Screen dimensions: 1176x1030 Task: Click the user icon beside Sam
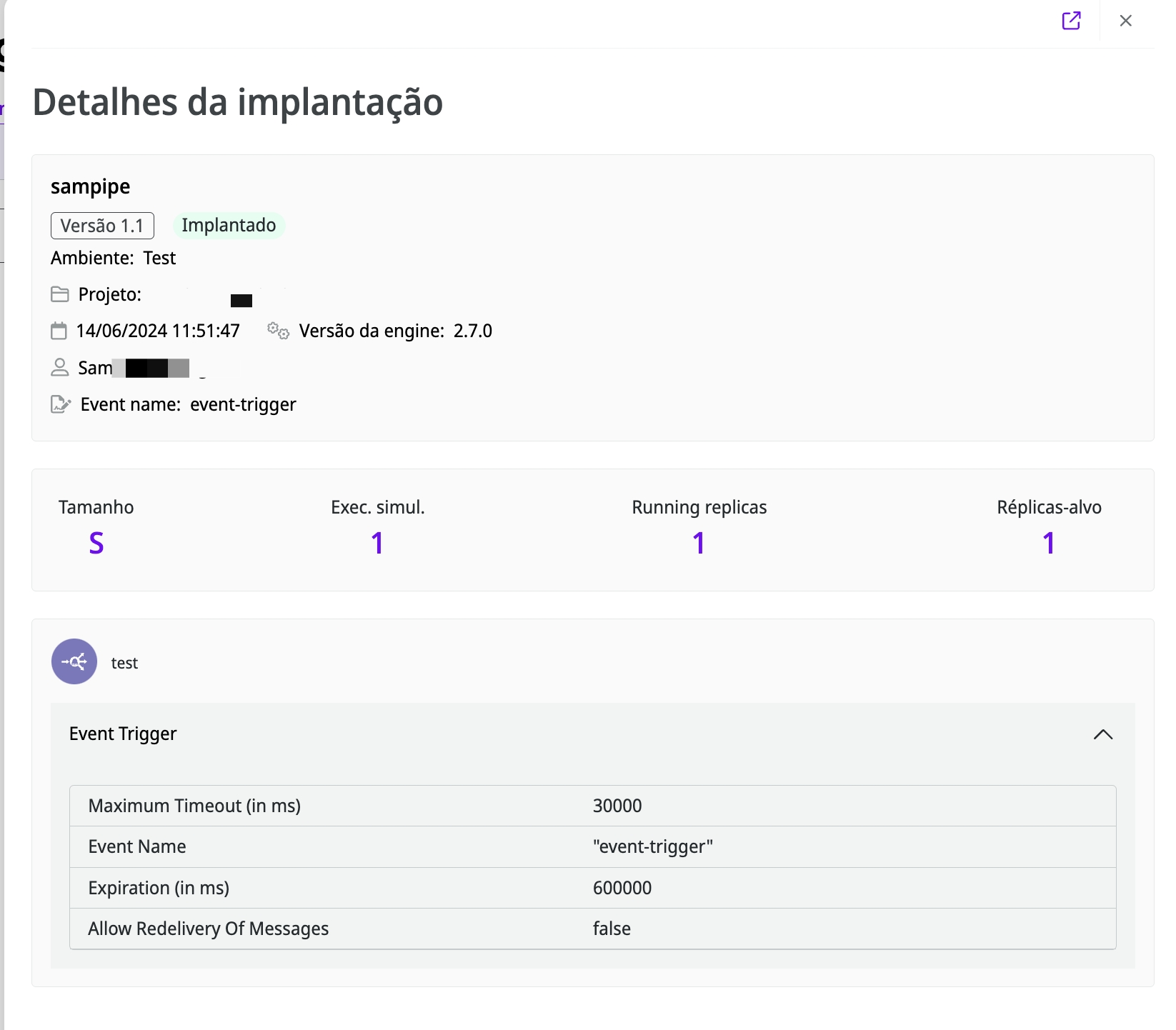(60, 368)
